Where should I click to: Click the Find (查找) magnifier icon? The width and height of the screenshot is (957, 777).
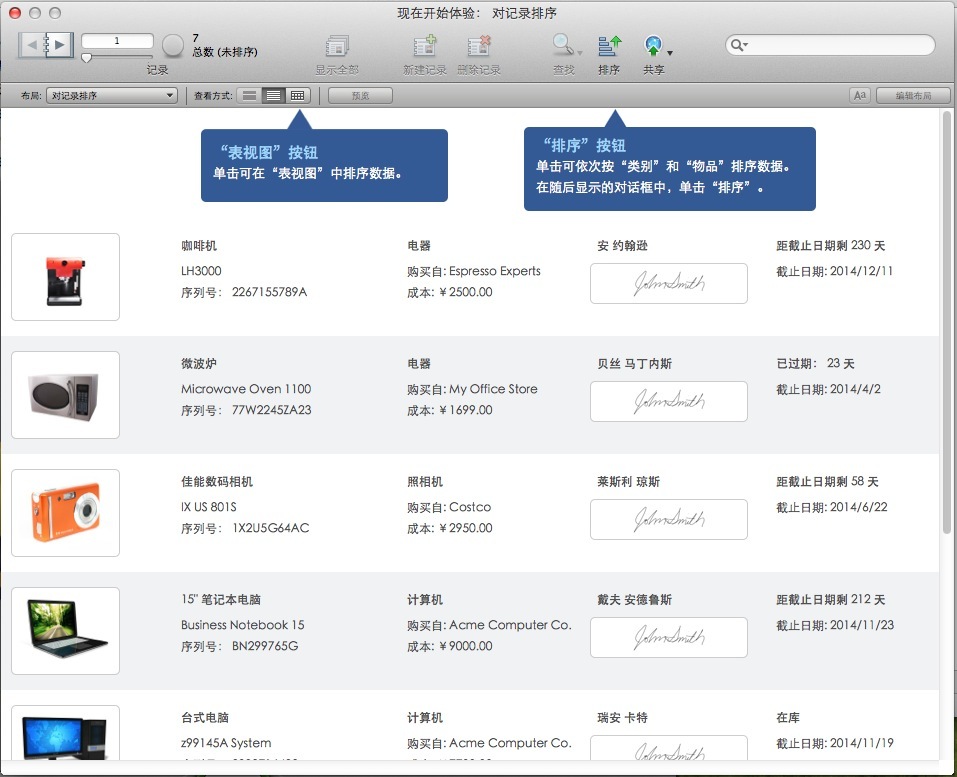pyautogui.click(x=563, y=45)
